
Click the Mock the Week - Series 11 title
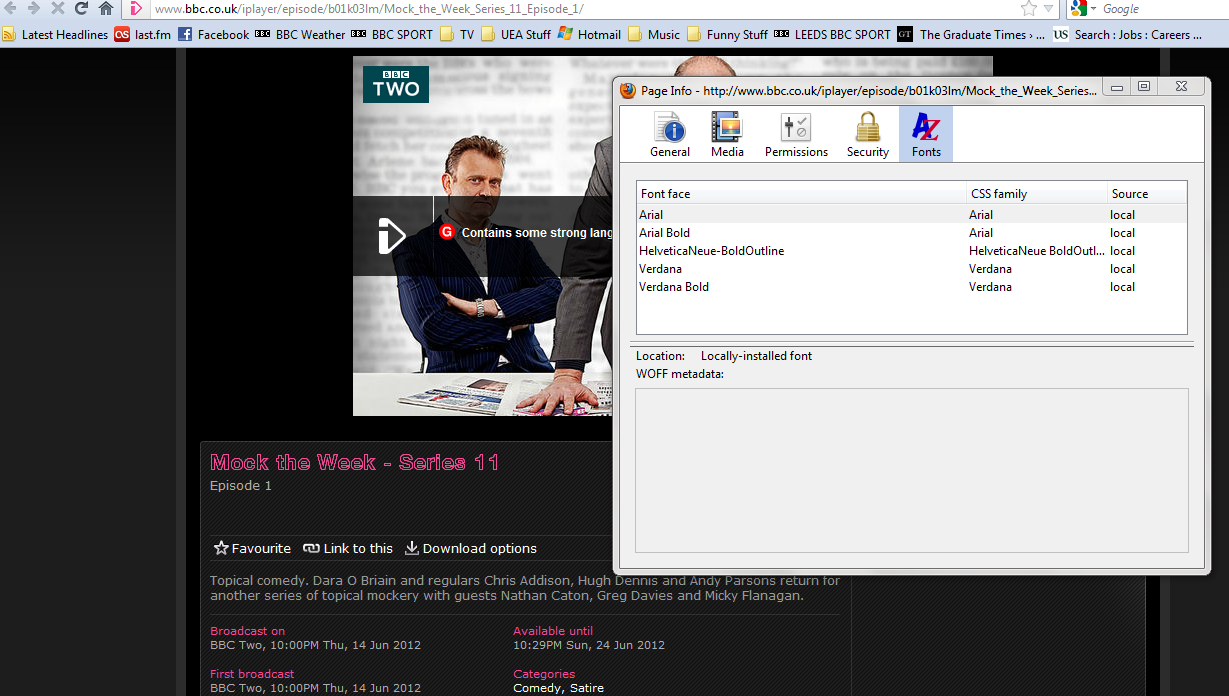click(354, 462)
